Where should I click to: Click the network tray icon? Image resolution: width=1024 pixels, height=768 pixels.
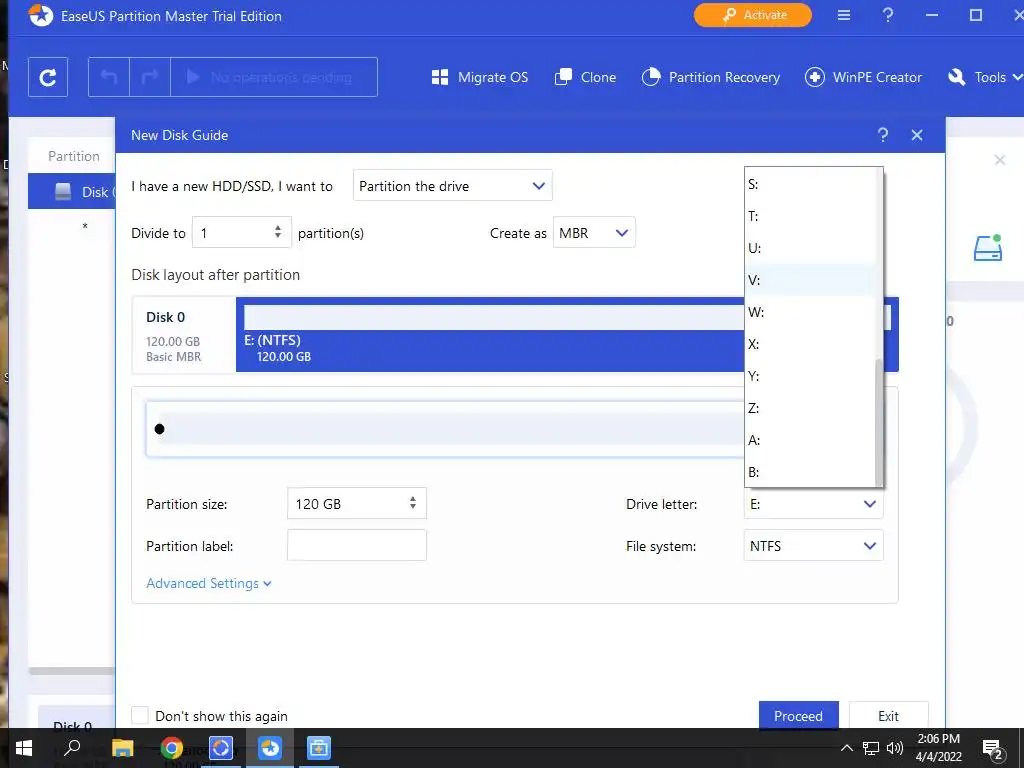(x=871, y=748)
